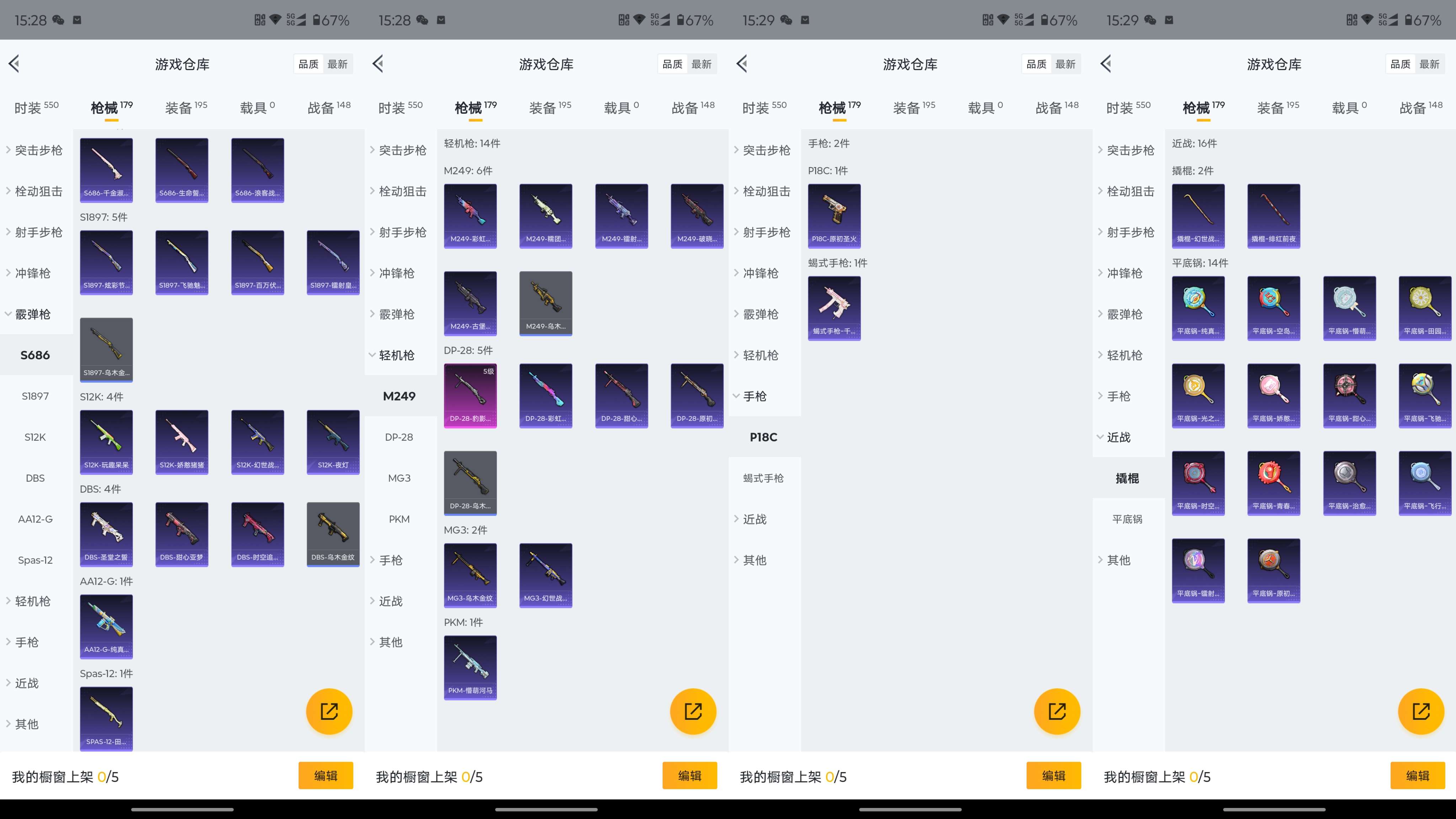Open the M249-乌木 grey skin card

click(x=545, y=304)
